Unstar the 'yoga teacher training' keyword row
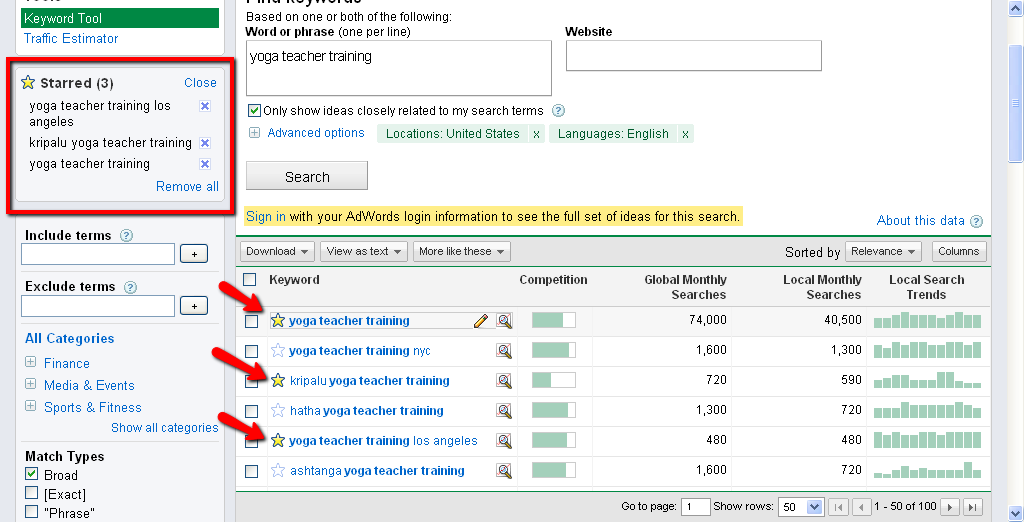This screenshot has width=1024, height=522. [x=278, y=321]
